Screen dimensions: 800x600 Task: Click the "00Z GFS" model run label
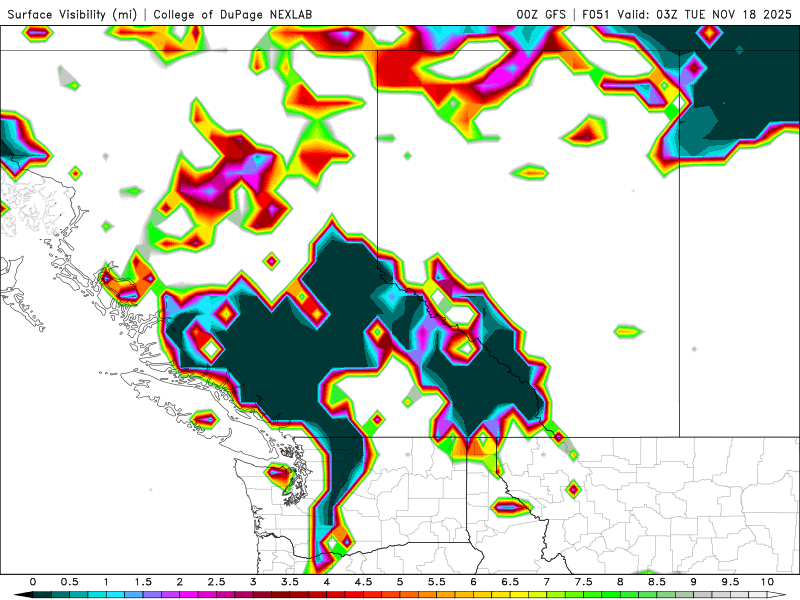pyautogui.click(x=541, y=14)
